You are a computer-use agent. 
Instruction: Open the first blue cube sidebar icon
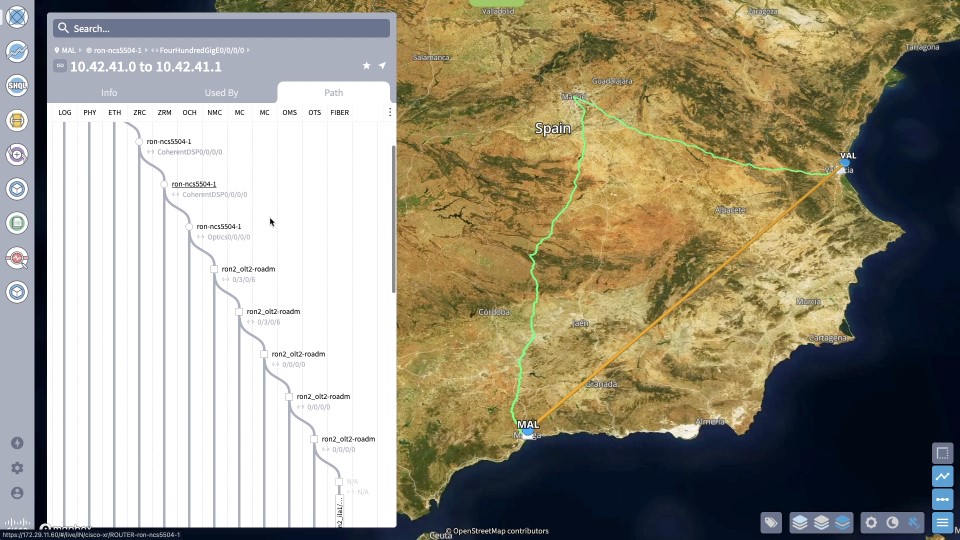(17, 189)
